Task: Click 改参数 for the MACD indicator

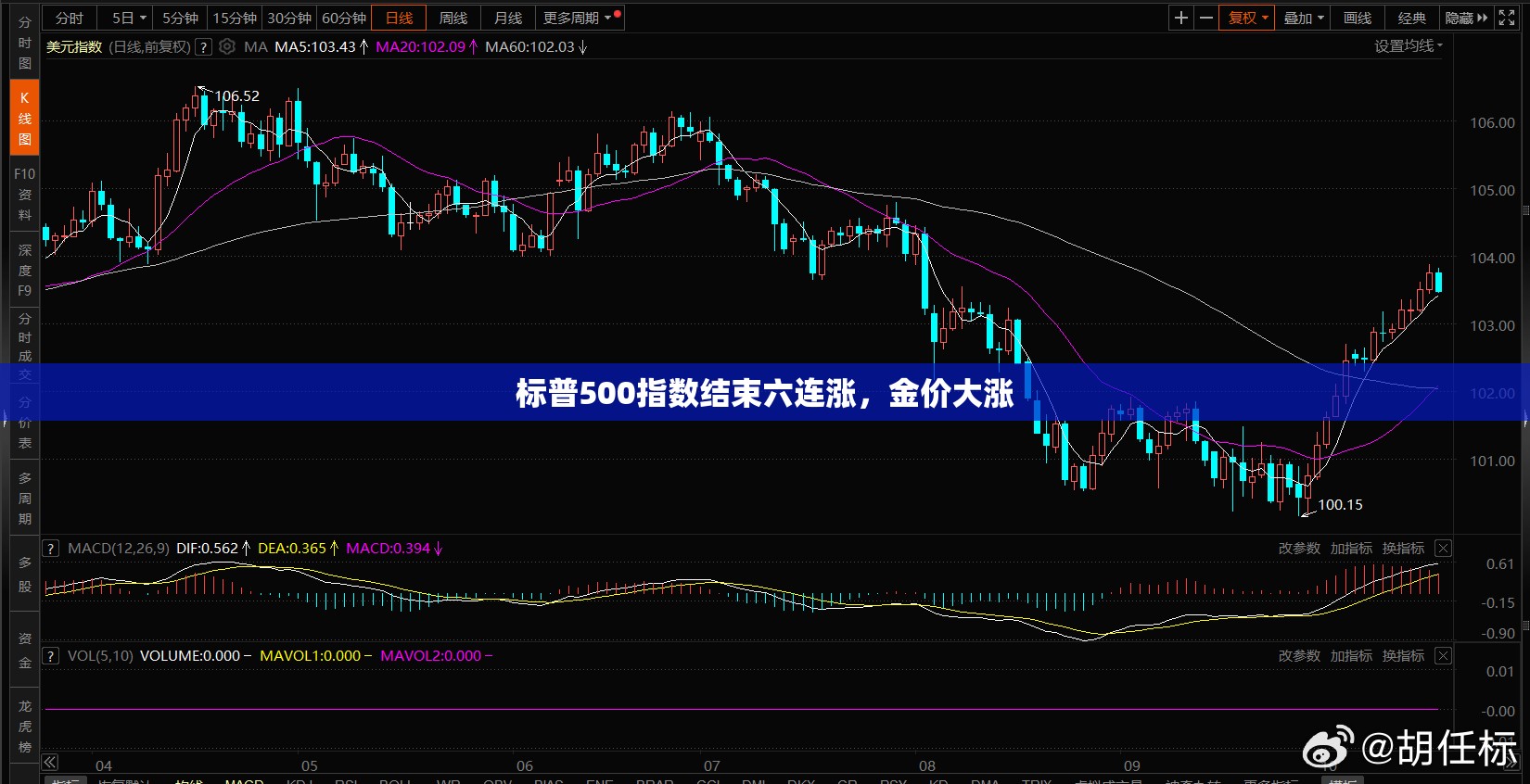Action: pos(1299,549)
